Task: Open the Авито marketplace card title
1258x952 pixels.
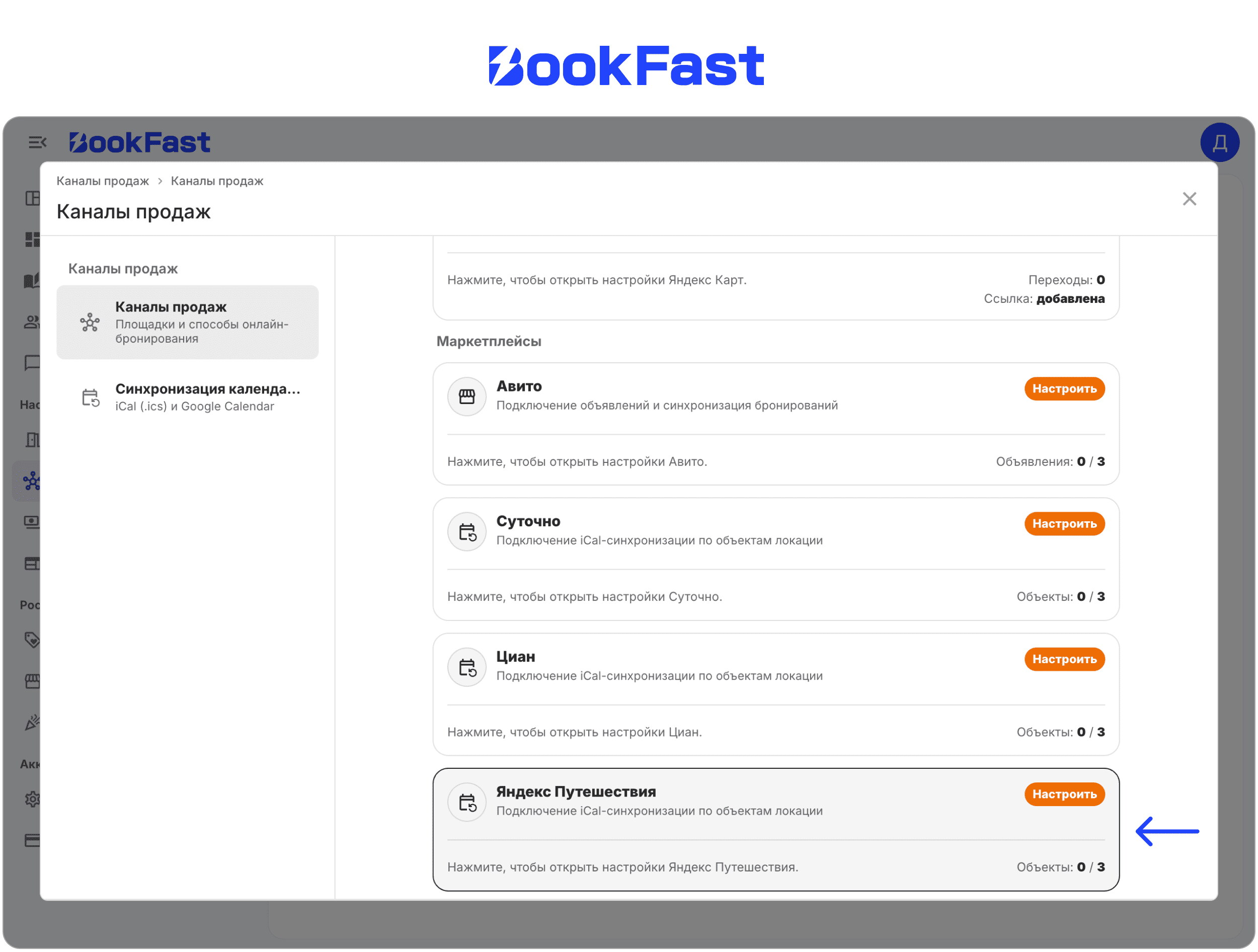Action: [519, 386]
